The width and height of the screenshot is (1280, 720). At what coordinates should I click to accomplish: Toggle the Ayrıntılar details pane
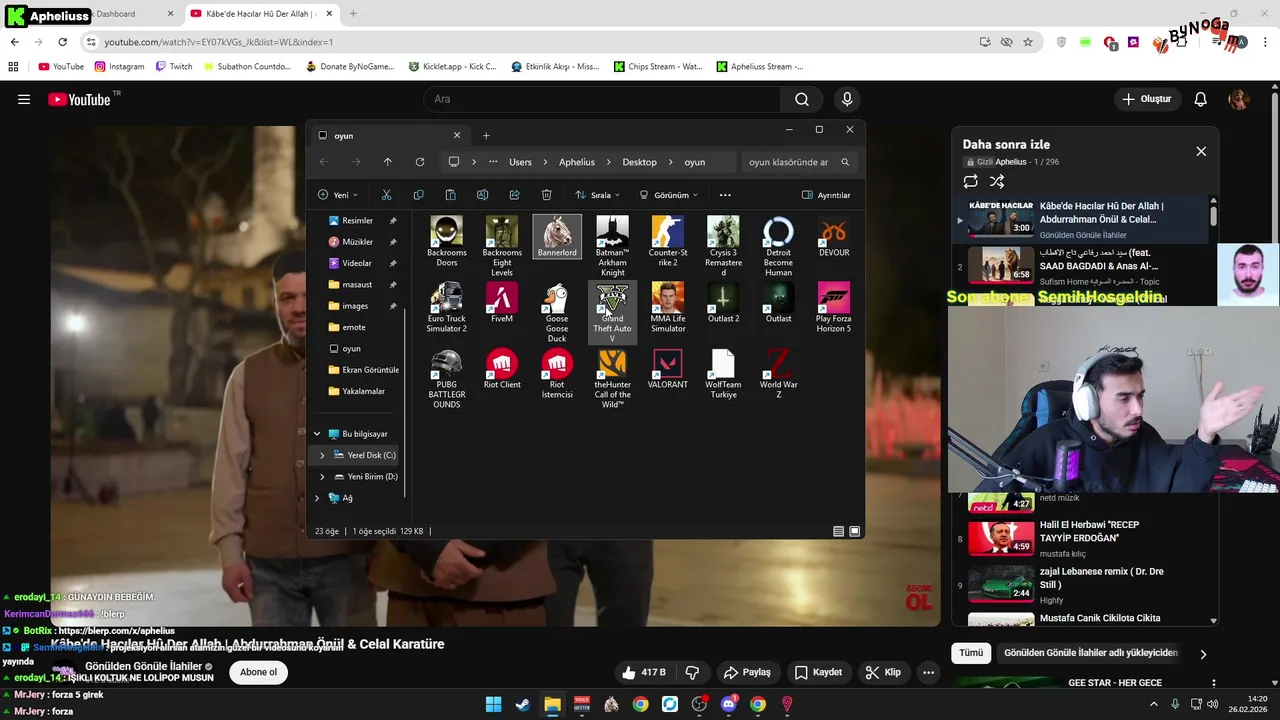tap(826, 195)
